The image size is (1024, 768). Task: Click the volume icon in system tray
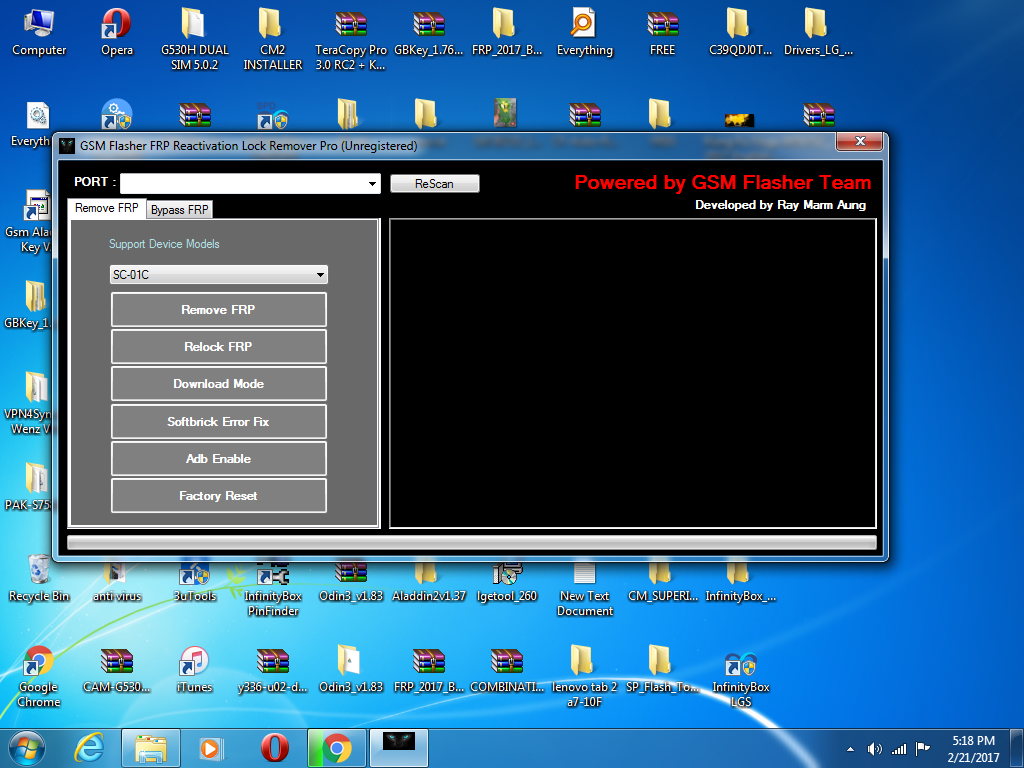[875, 748]
